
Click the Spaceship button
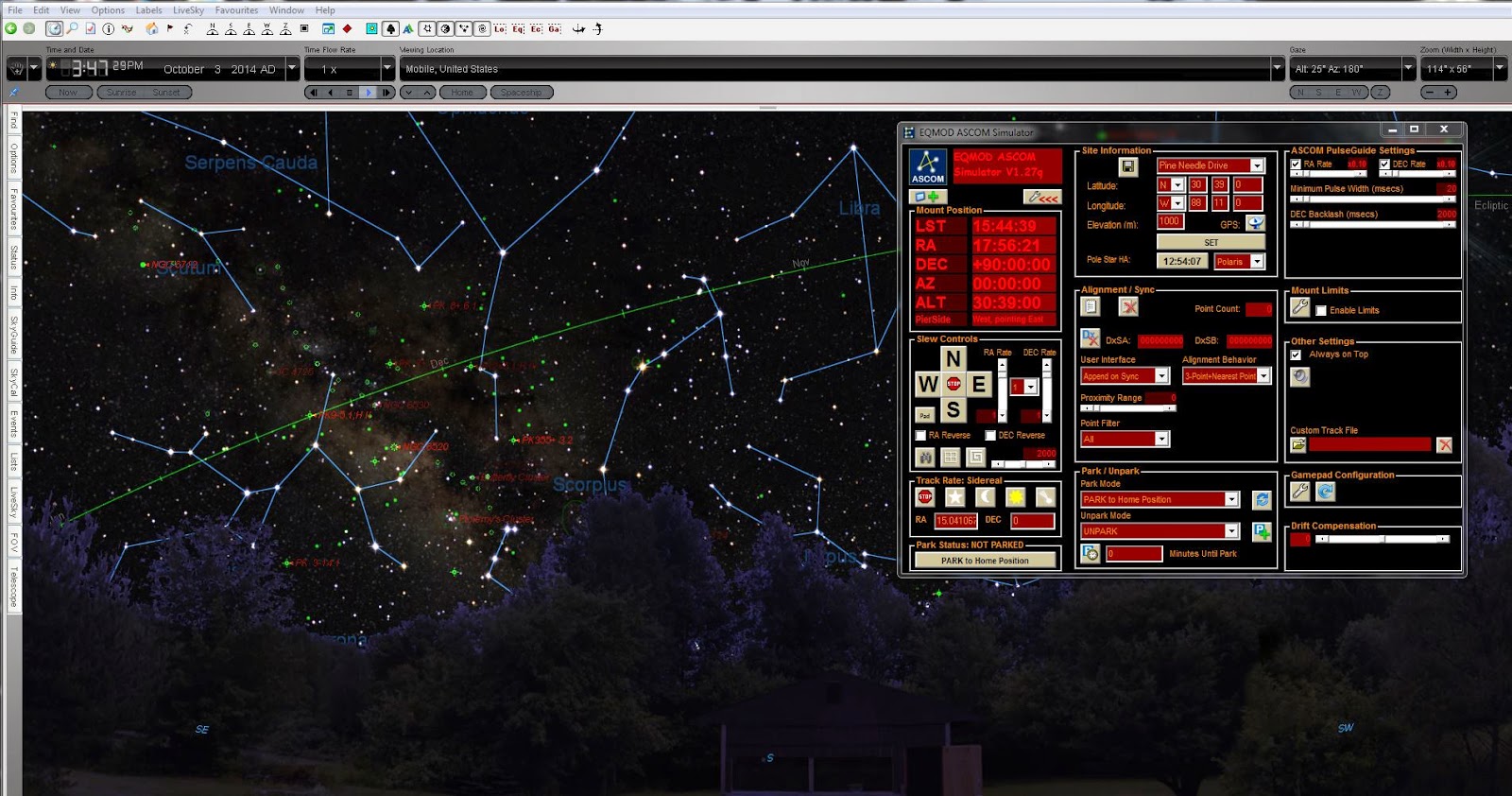[x=521, y=93]
